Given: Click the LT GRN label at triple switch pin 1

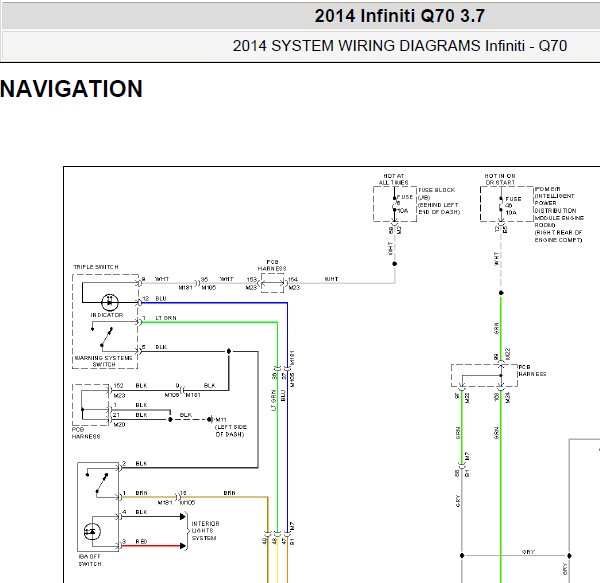Looking at the screenshot, I should pos(166,318).
